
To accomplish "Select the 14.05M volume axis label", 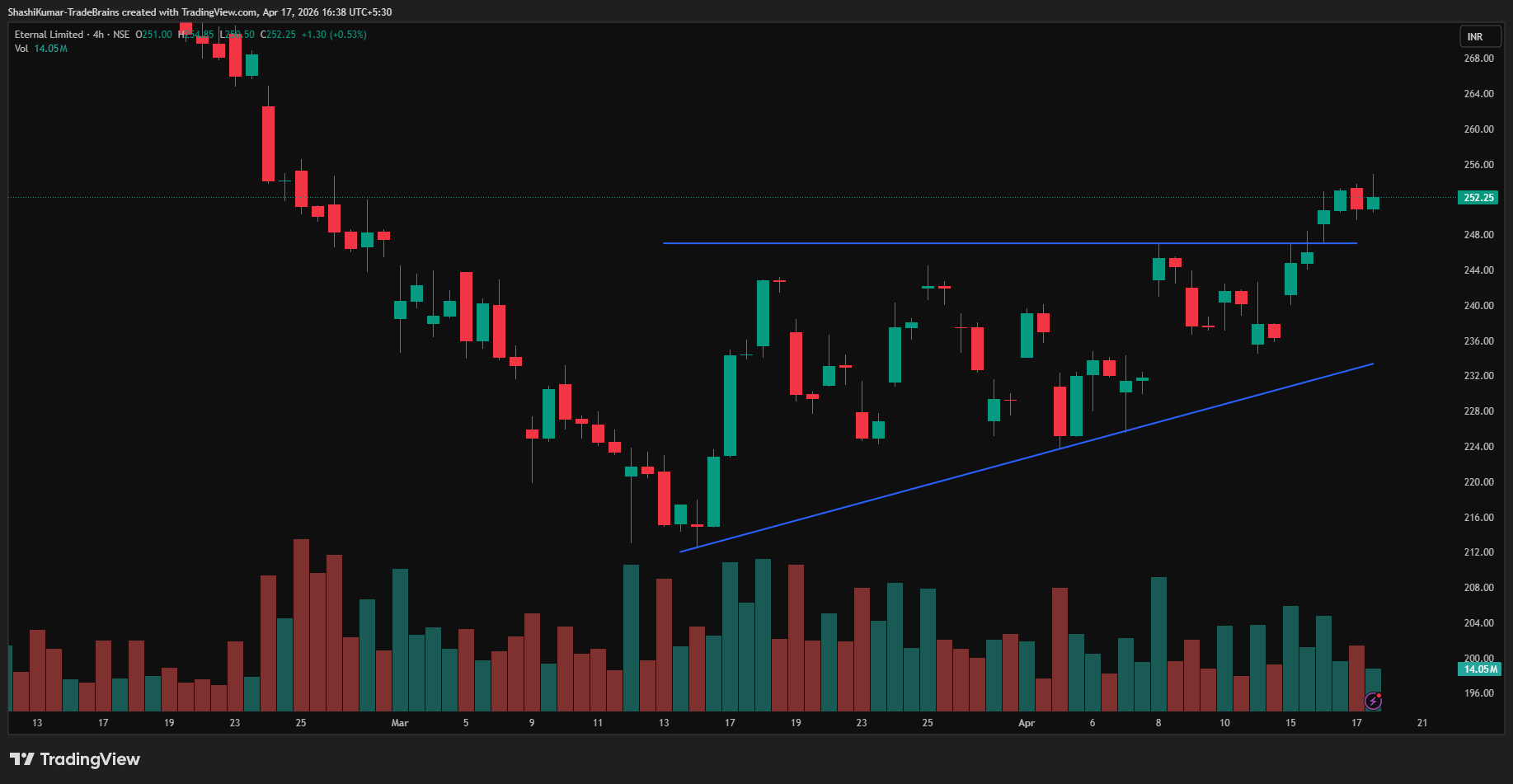I will [1480, 669].
